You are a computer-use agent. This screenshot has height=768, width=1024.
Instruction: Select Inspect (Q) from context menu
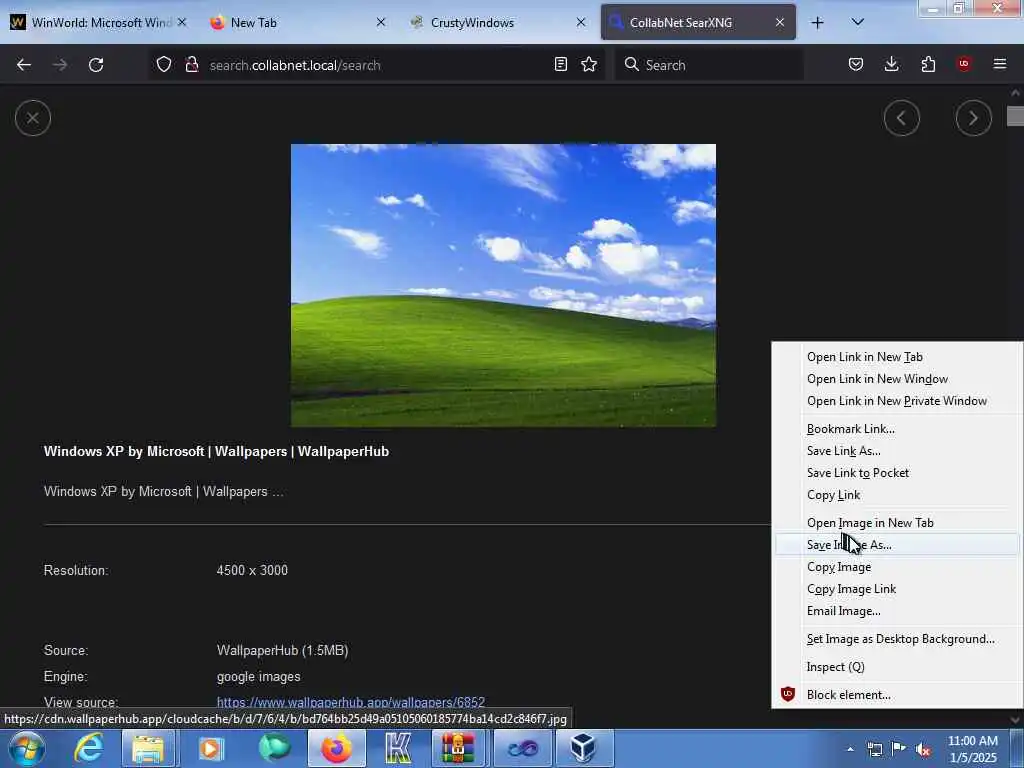tap(835, 667)
